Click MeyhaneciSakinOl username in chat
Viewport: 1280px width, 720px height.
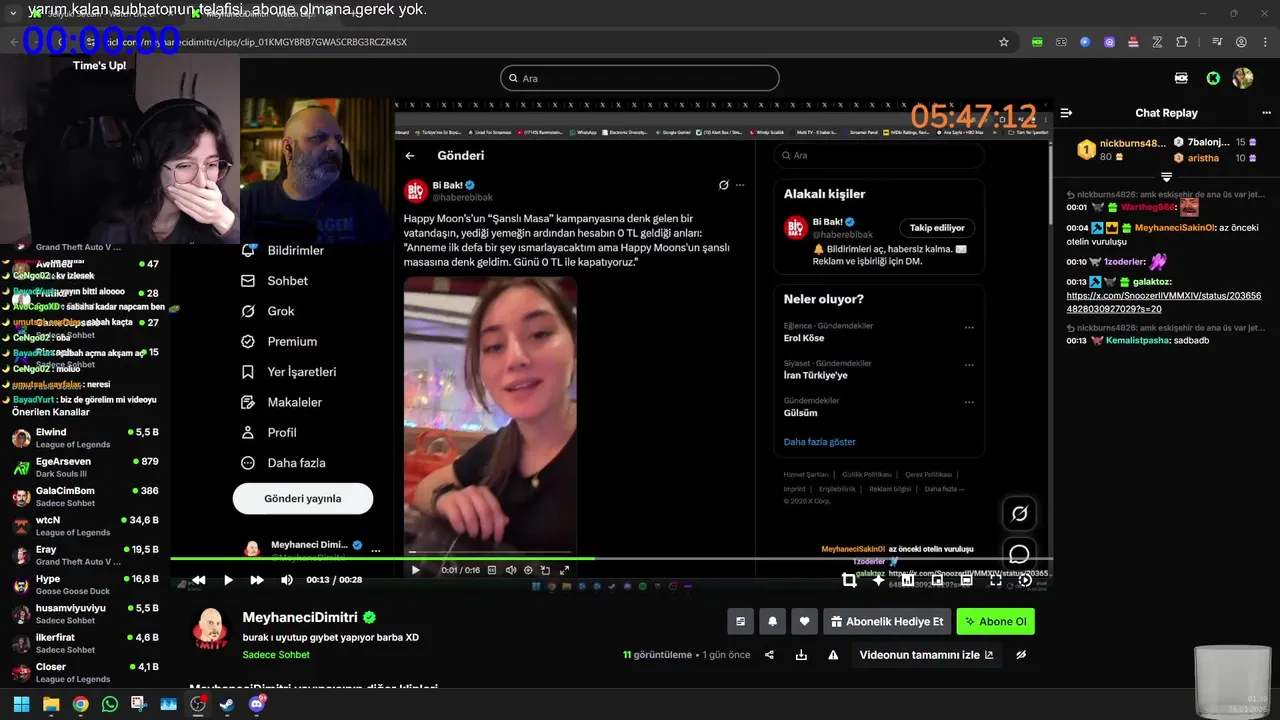click(1175, 228)
